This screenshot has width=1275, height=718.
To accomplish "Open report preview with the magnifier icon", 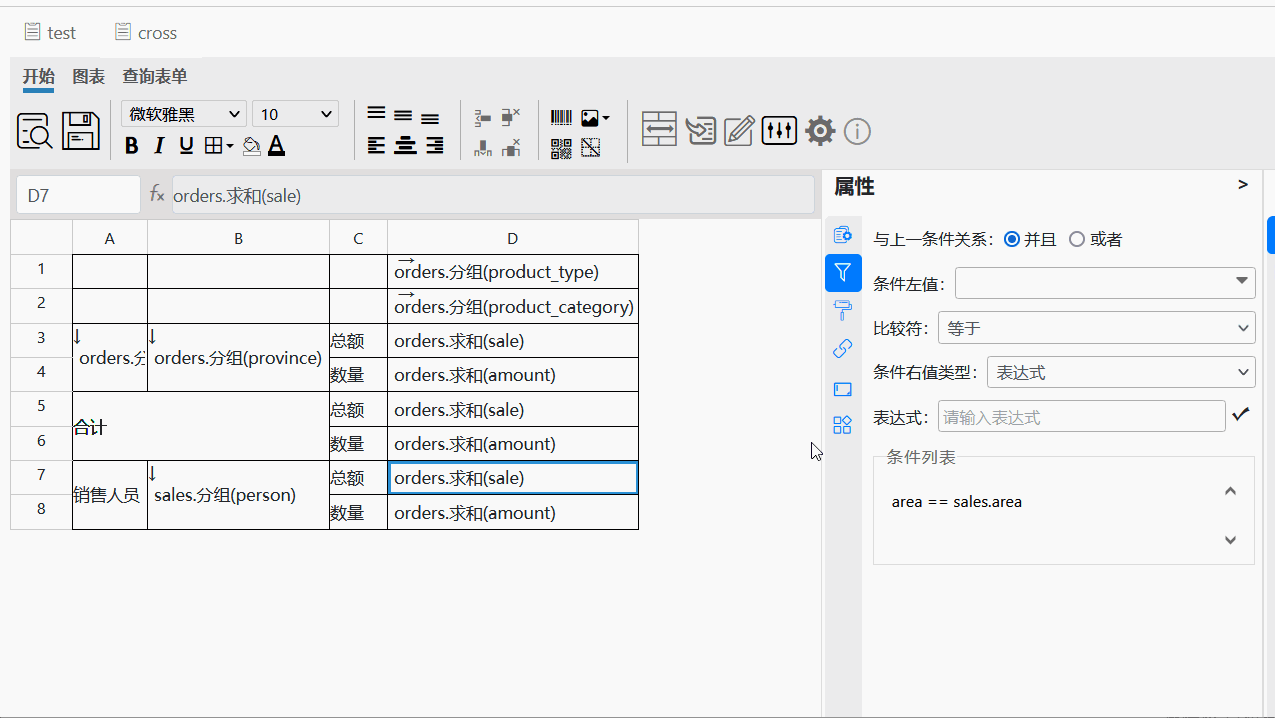I will (x=35, y=131).
